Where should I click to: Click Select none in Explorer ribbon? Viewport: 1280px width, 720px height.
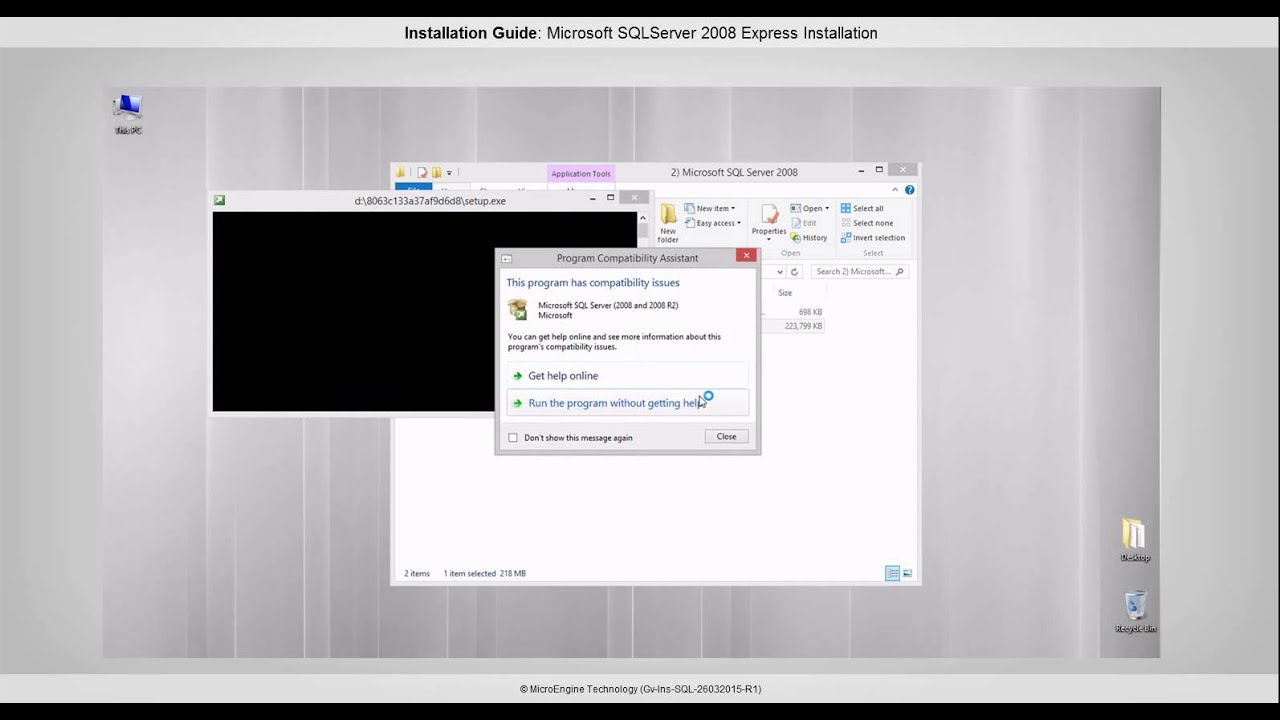[866, 223]
